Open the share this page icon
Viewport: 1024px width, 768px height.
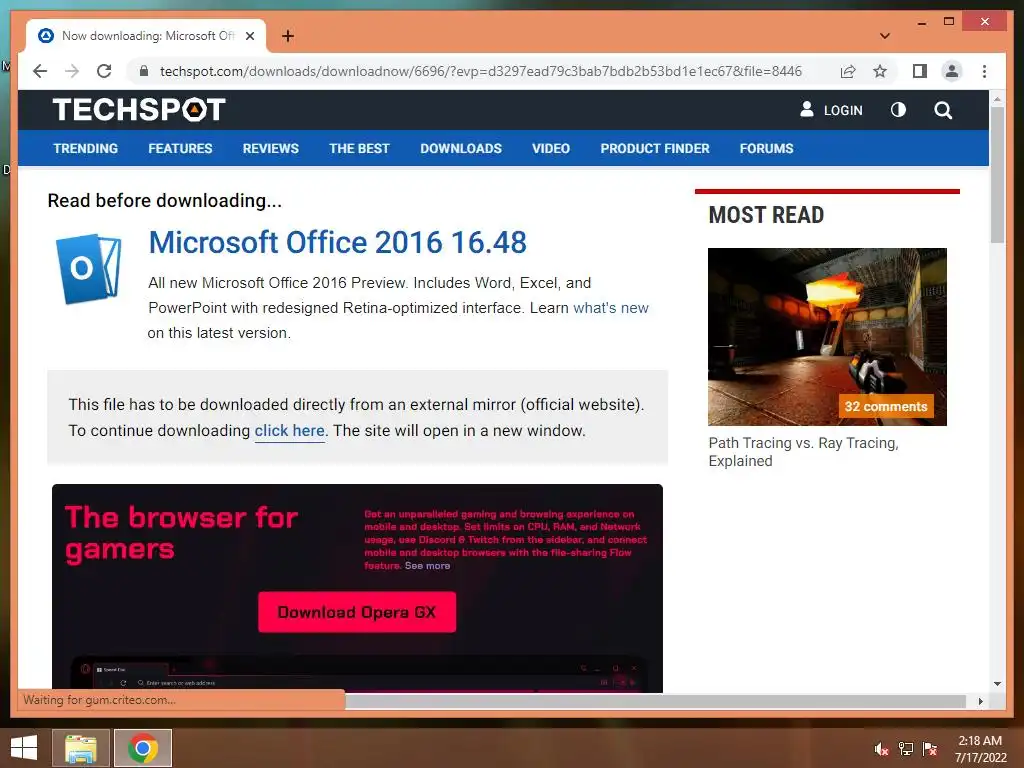pos(848,71)
